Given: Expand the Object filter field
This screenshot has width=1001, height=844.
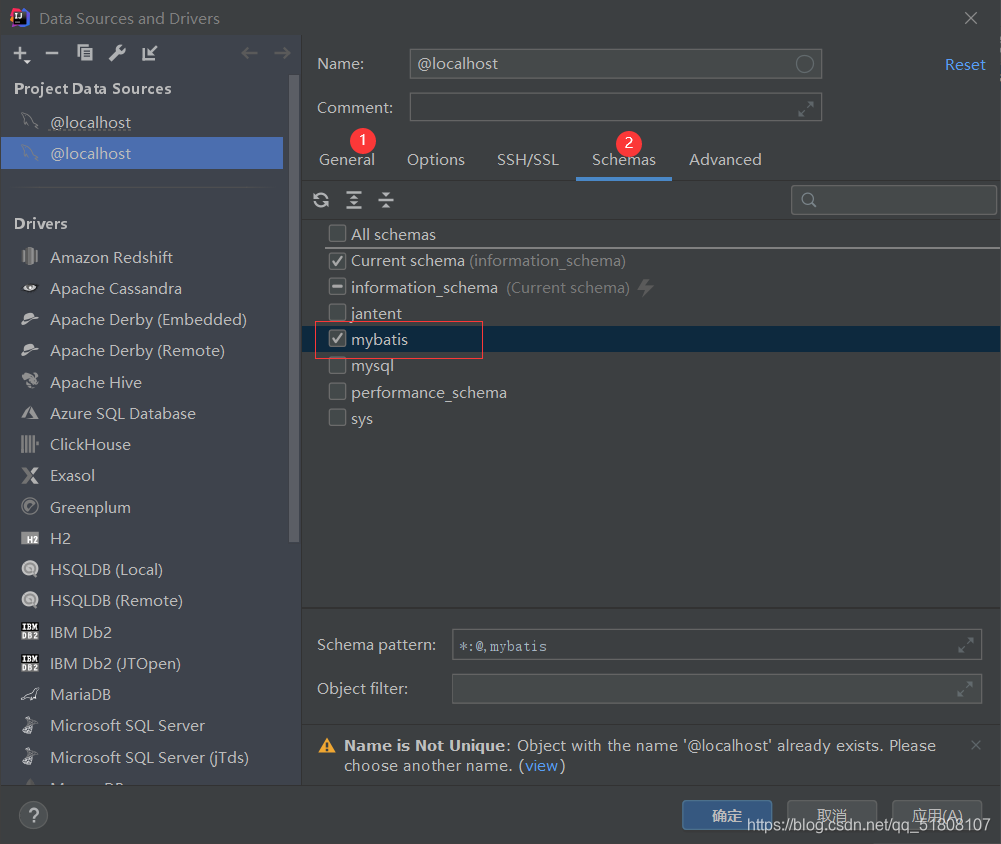Looking at the screenshot, I should click(x=965, y=688).
